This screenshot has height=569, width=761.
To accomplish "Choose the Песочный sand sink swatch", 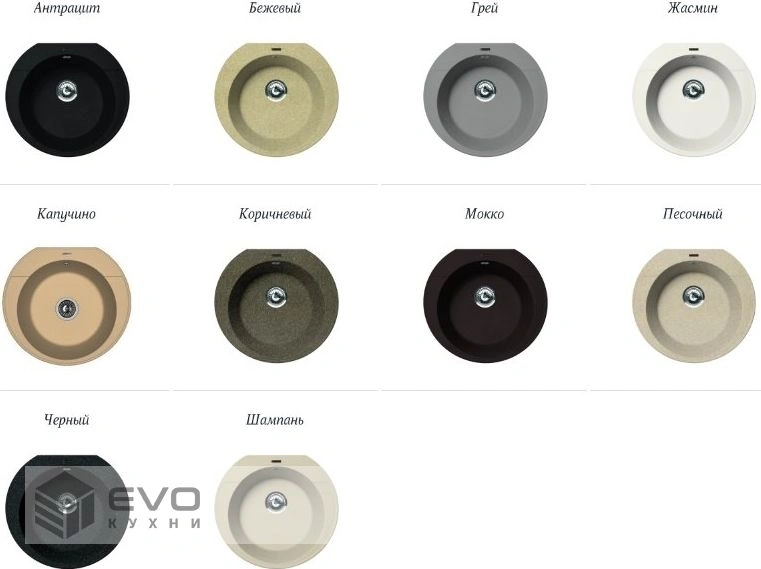I will [x=694, y=306].
